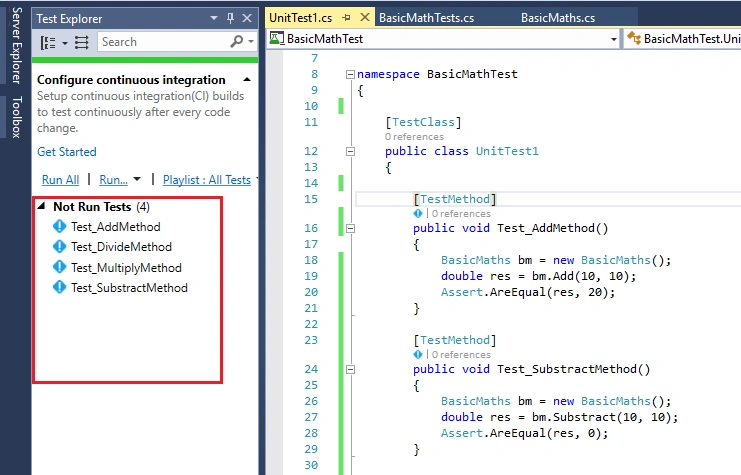Viewport: 741px width, 475px height.
Task: Click the search magnifier icon
Action: click(x=237, y=42)
